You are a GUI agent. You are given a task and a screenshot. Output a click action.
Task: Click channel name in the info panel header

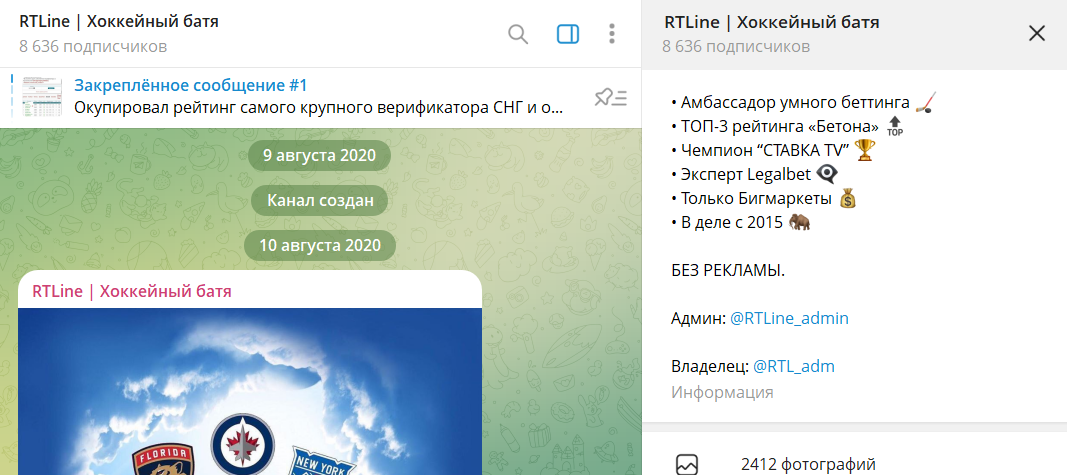(x=772, y=22)
